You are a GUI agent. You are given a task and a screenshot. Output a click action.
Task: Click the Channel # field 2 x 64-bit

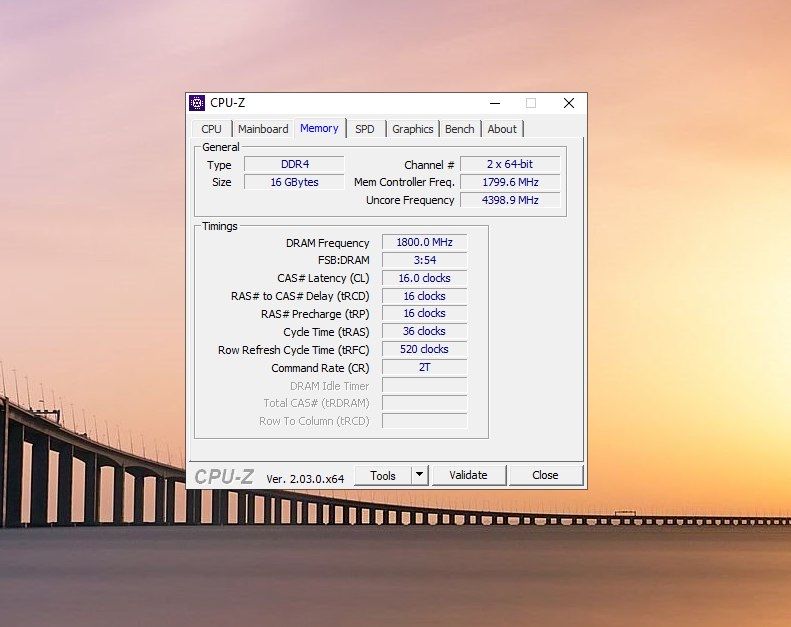510,164
